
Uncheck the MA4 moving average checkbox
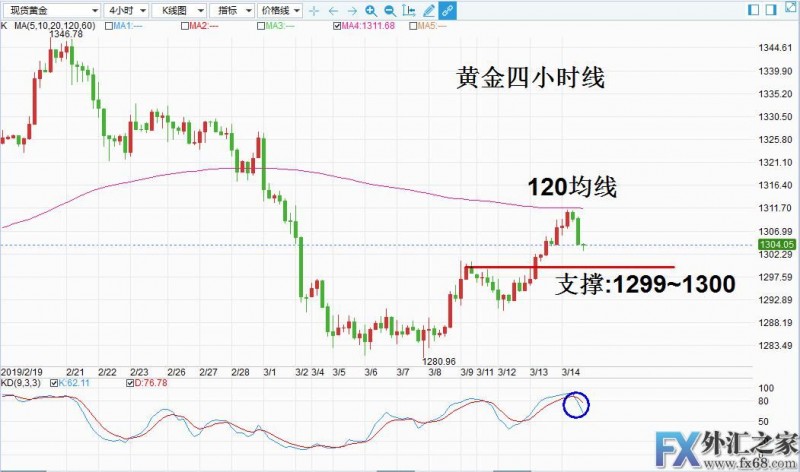pyautogui.click(x=337, y=26)
